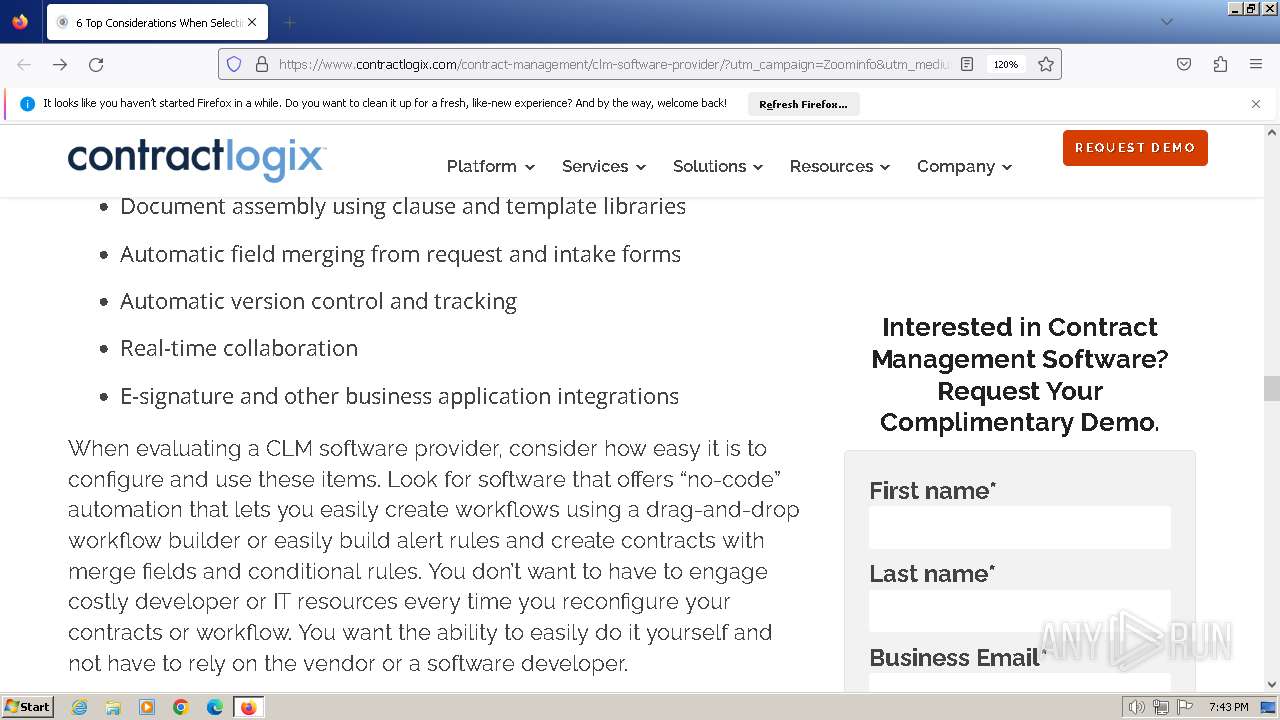
Task: Click scrollbar up arrow
Action: click(1271, 133)
